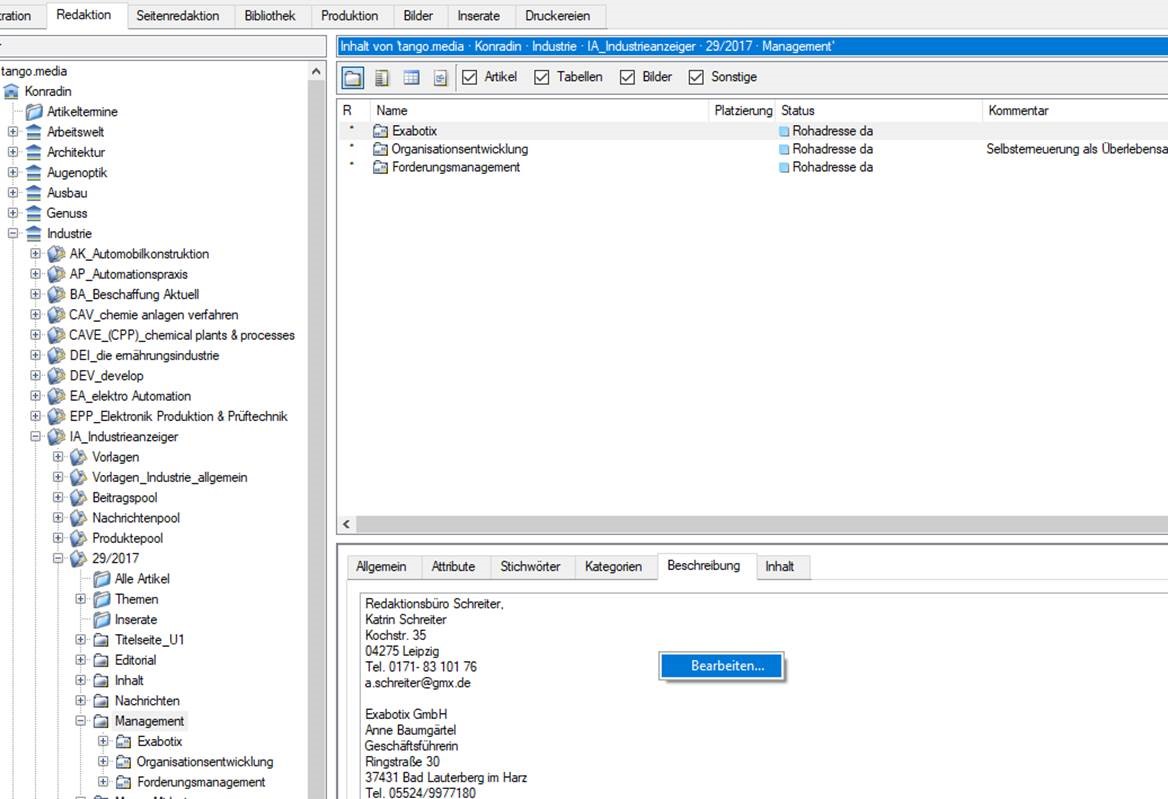Click the blue status square beside Forderungsmanagement

point(785,168)
